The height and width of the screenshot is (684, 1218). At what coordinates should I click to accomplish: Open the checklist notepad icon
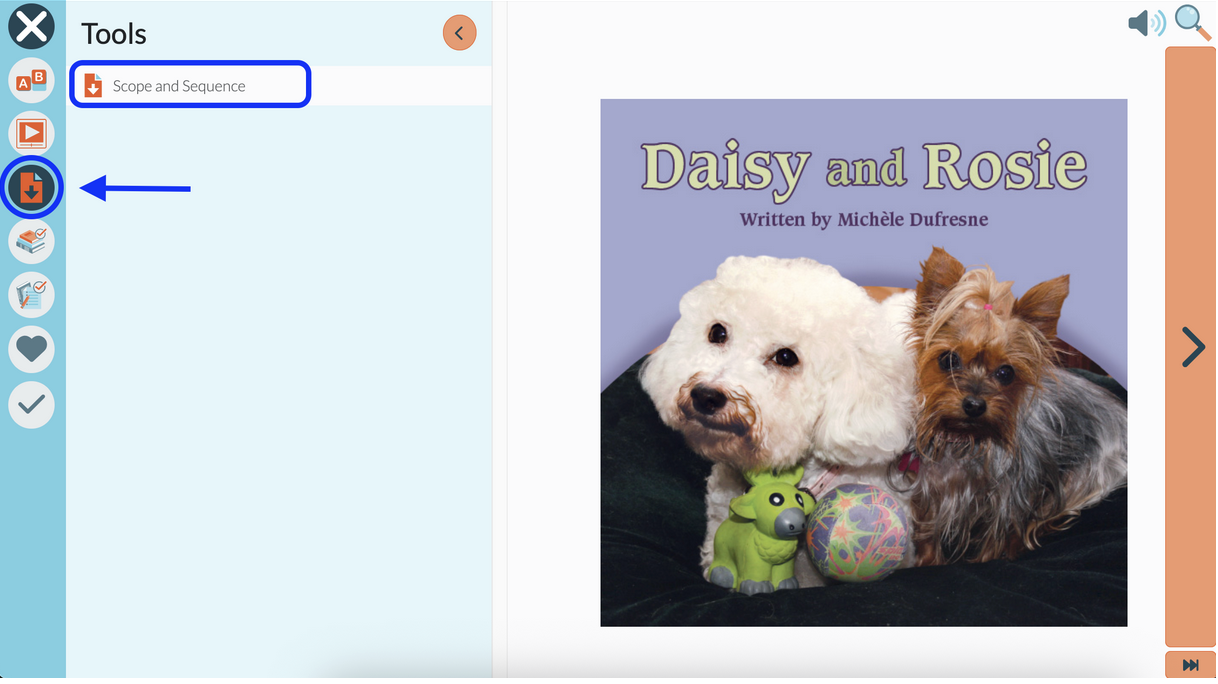[32, 295]
